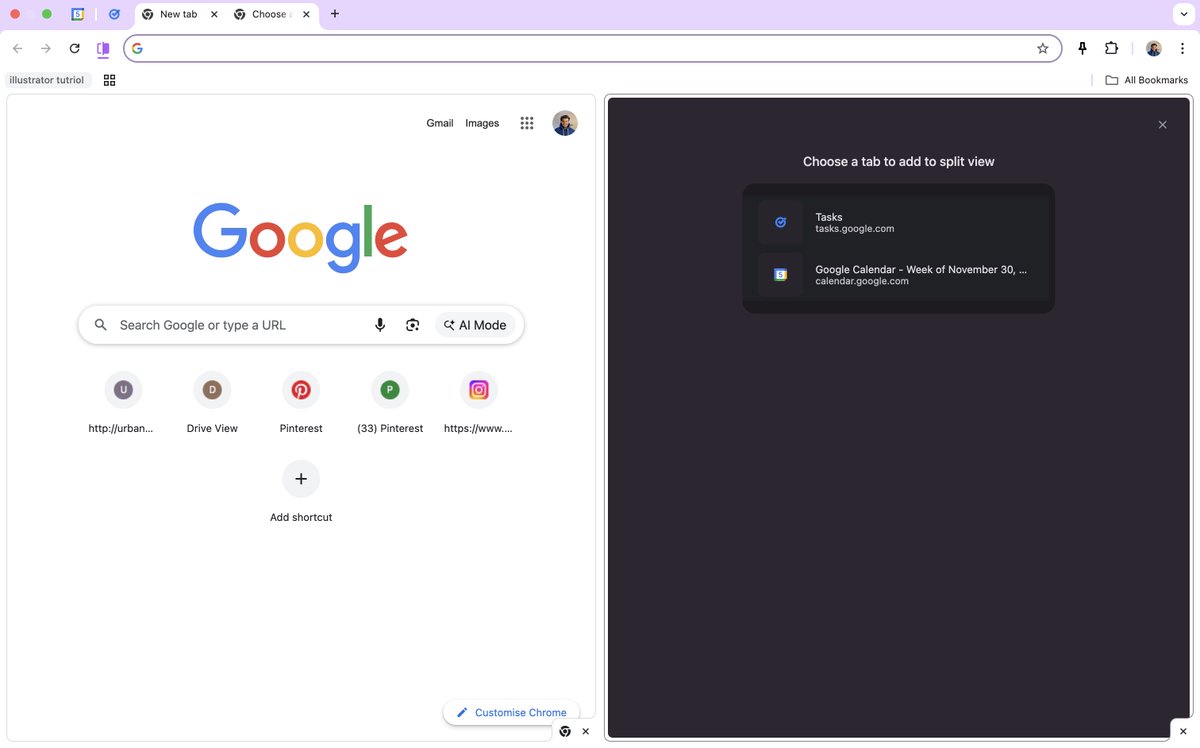The height and width of the screenshot is (748, 1200).
Task: Click the magnifier icon in search box
Action: [x=100, y=325]
